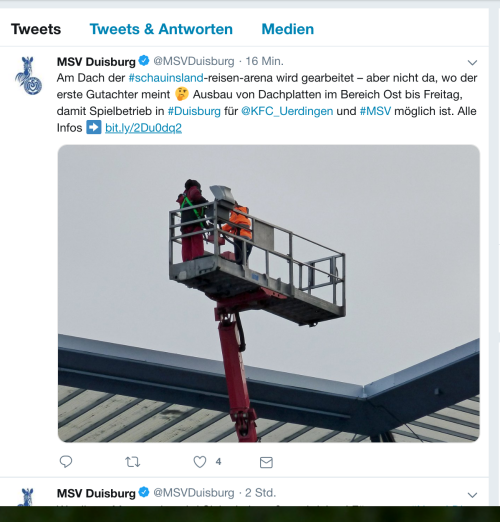Open #schauinsland hashtag
The height and width of the screenshot is (522, 500).
pyautogui.click(x=166, y=78)
